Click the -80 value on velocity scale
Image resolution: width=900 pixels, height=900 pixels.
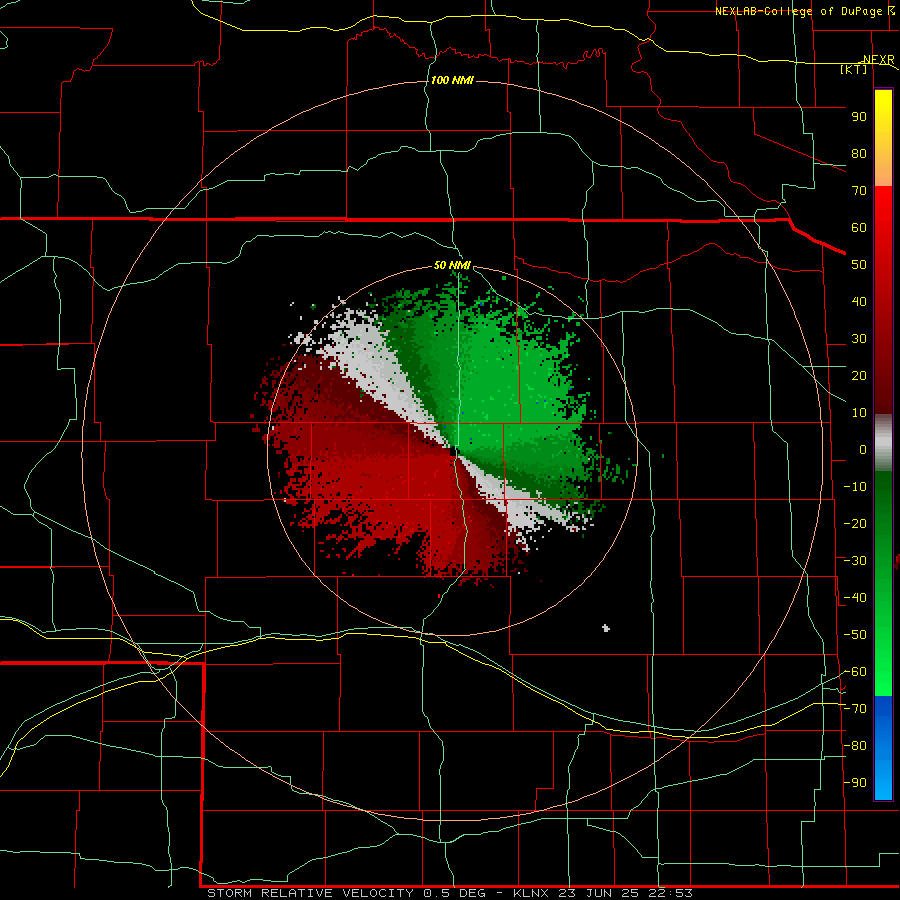click(855, 746)
